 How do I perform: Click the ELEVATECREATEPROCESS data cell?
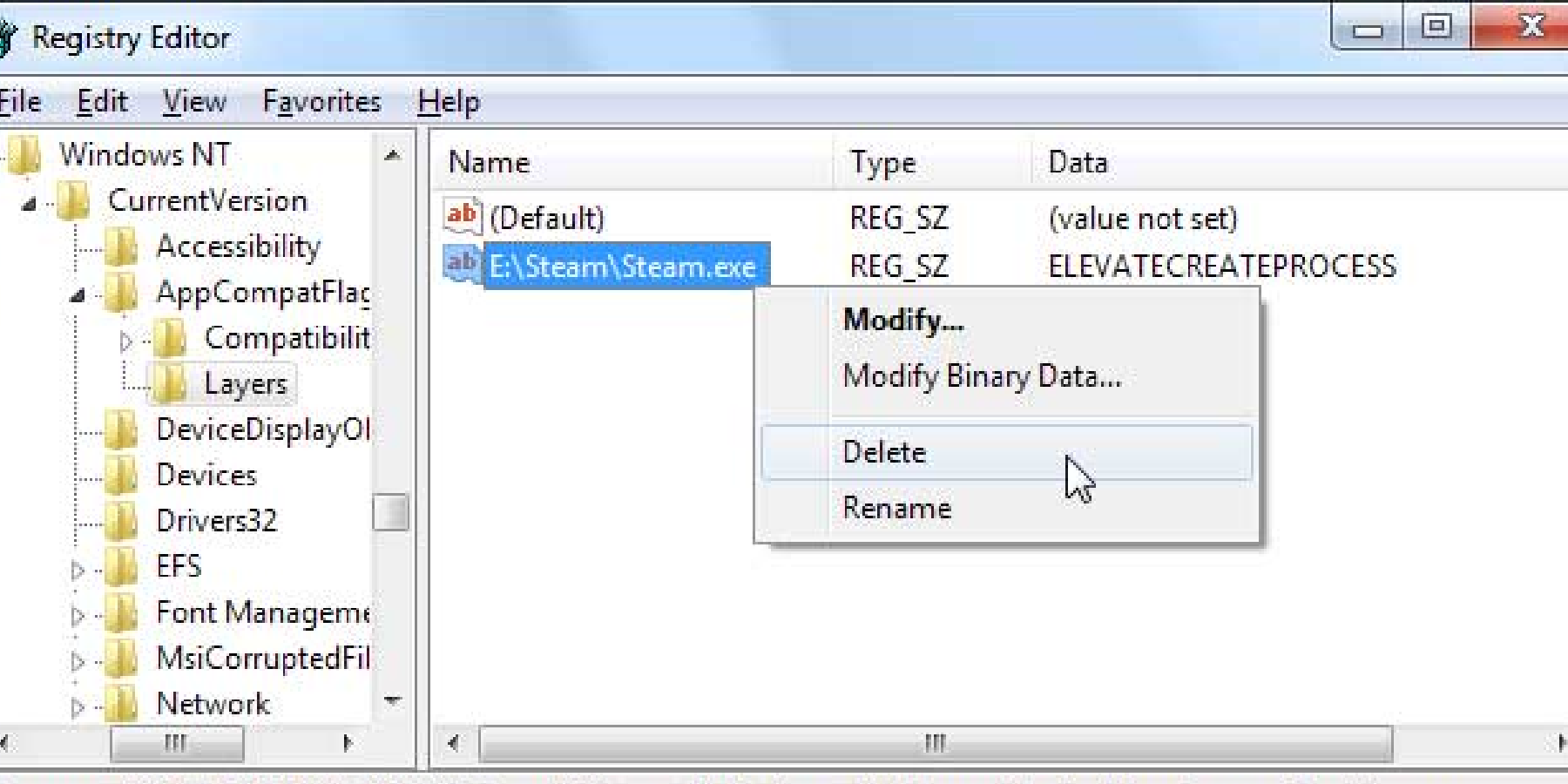[x=1222, y=266]
